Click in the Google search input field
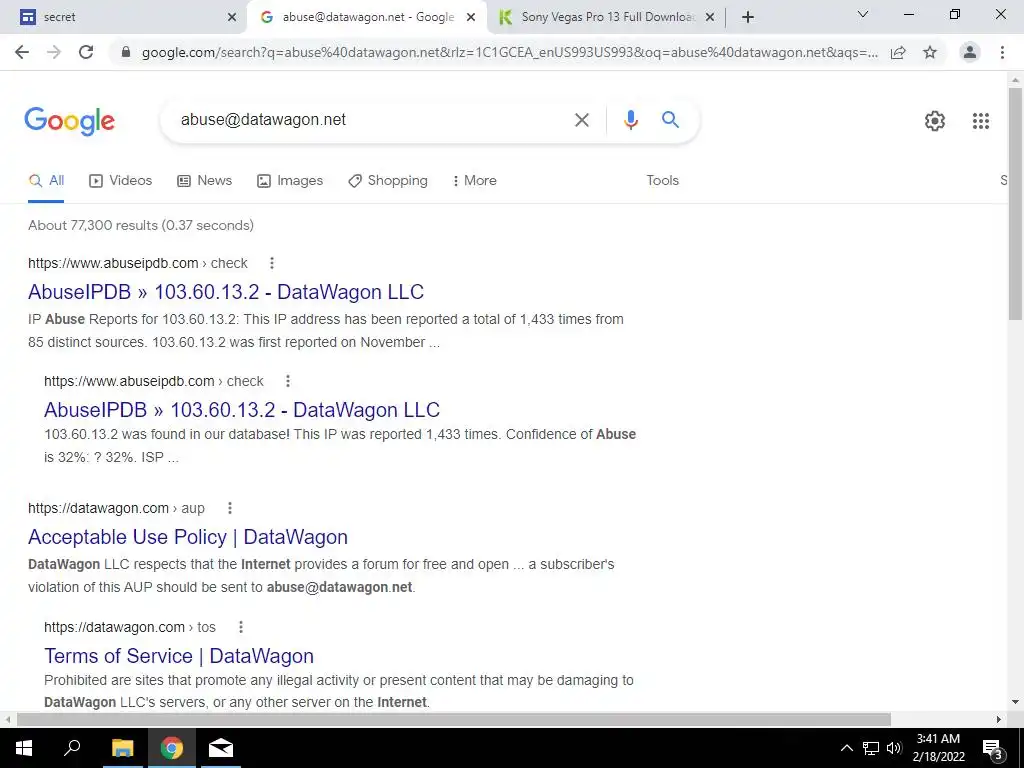Image resolution: width=1024 pixels, height=768 pixels. click(x=372, y=120)
